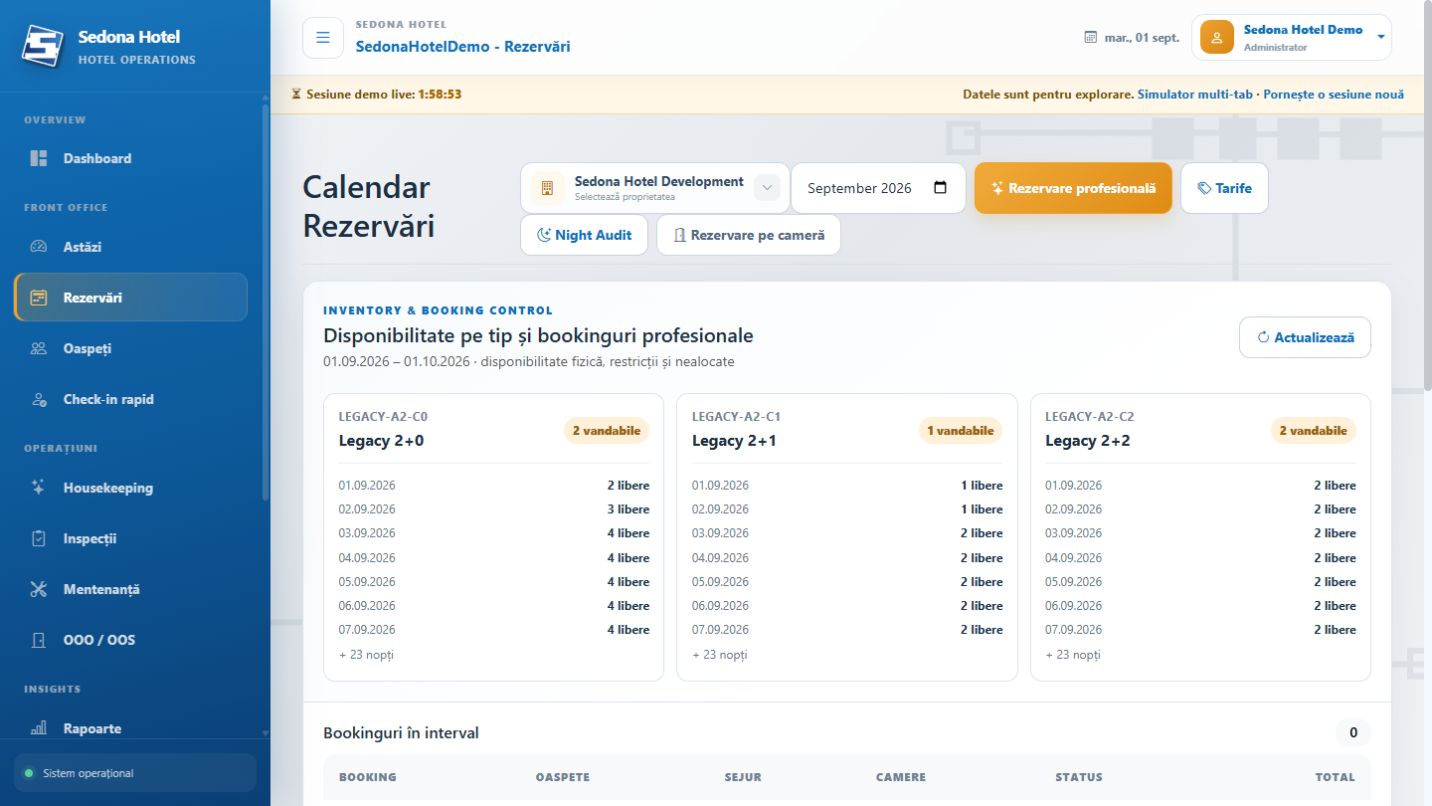Click the Pornește o sesiune nouă link

(1334, 94)
